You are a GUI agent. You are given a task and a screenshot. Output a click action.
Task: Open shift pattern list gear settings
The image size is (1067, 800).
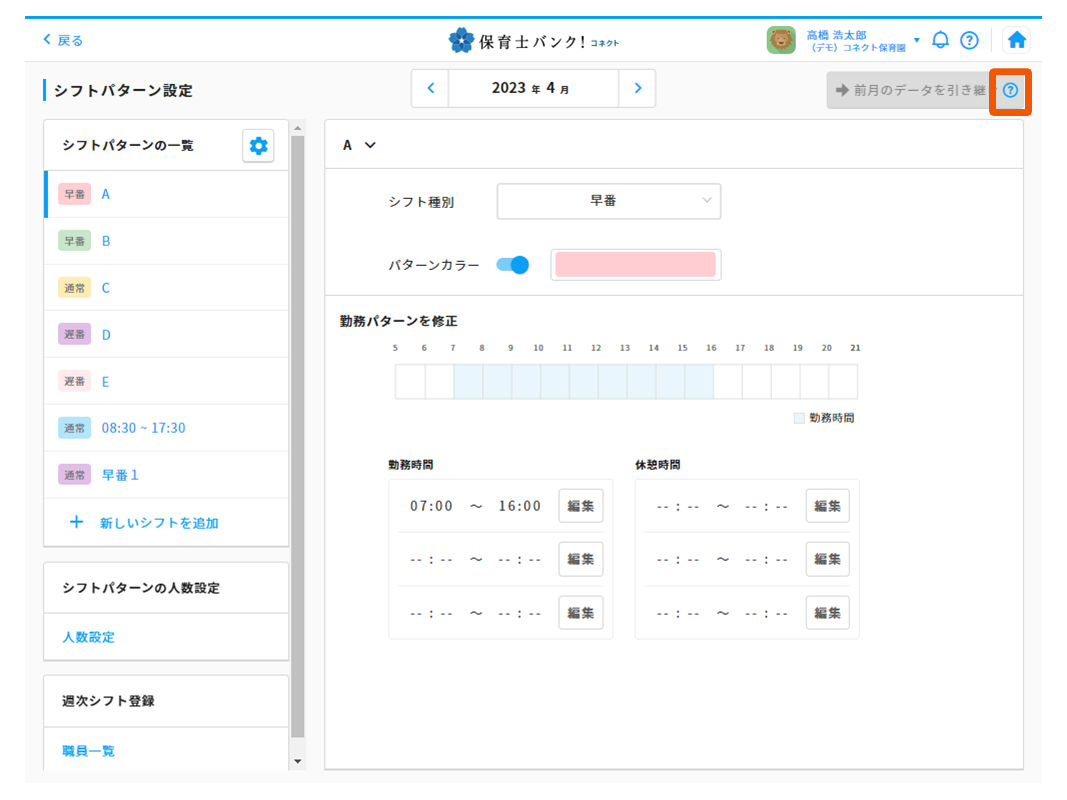258,146
